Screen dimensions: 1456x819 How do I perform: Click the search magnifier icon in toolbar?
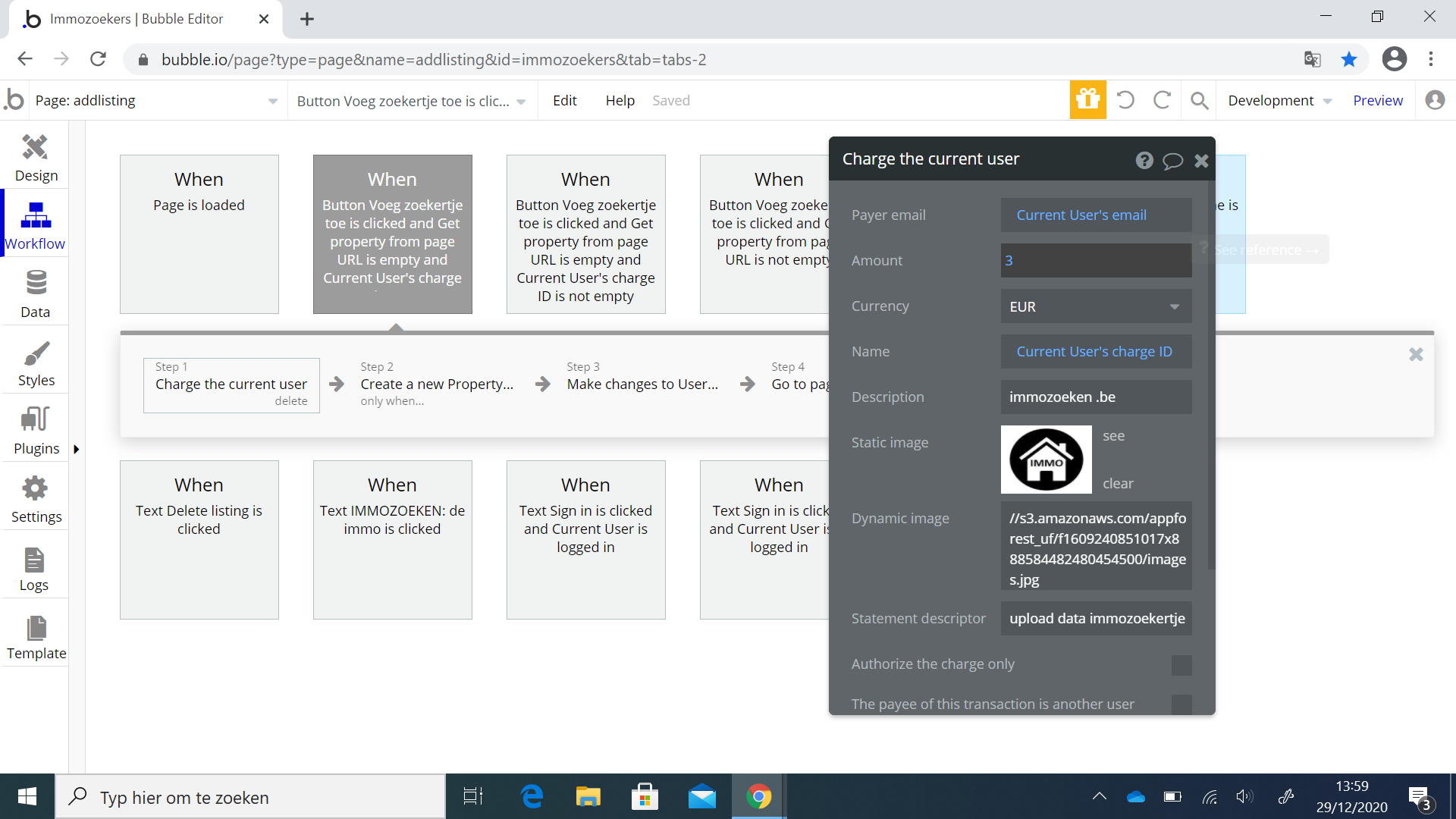point(1199,100)
